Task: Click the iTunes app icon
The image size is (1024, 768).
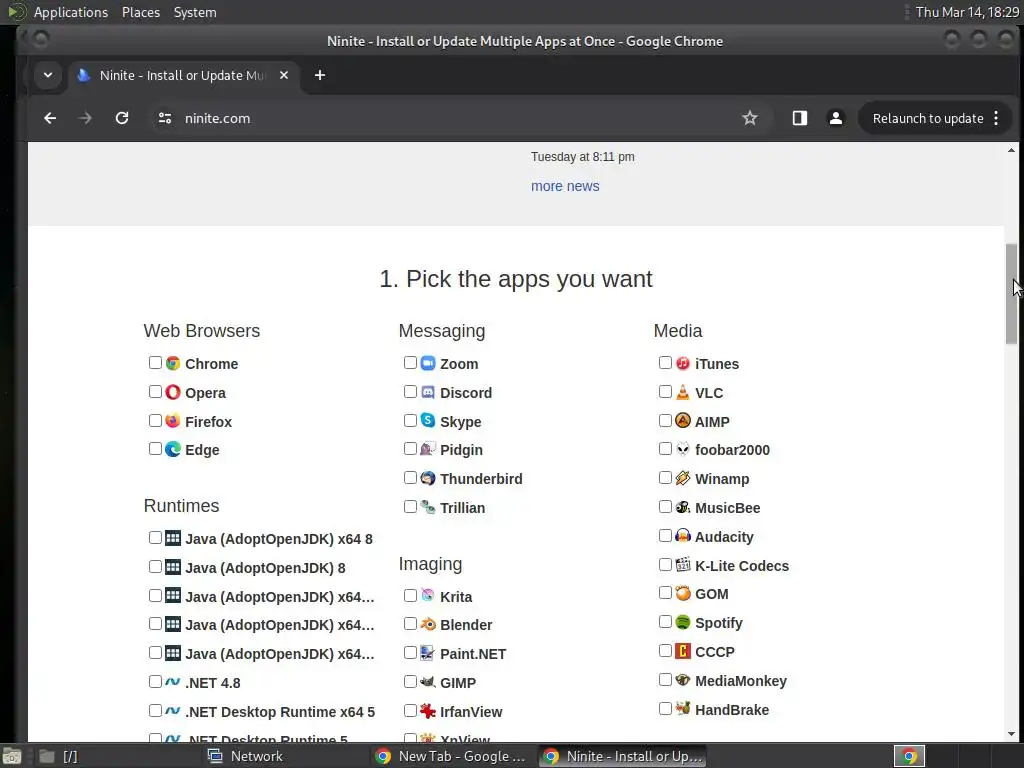Action: [683, 363]
